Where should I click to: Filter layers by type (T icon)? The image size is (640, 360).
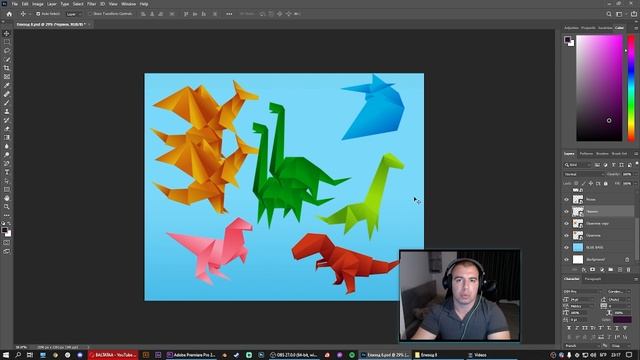(x=613, y=165)
